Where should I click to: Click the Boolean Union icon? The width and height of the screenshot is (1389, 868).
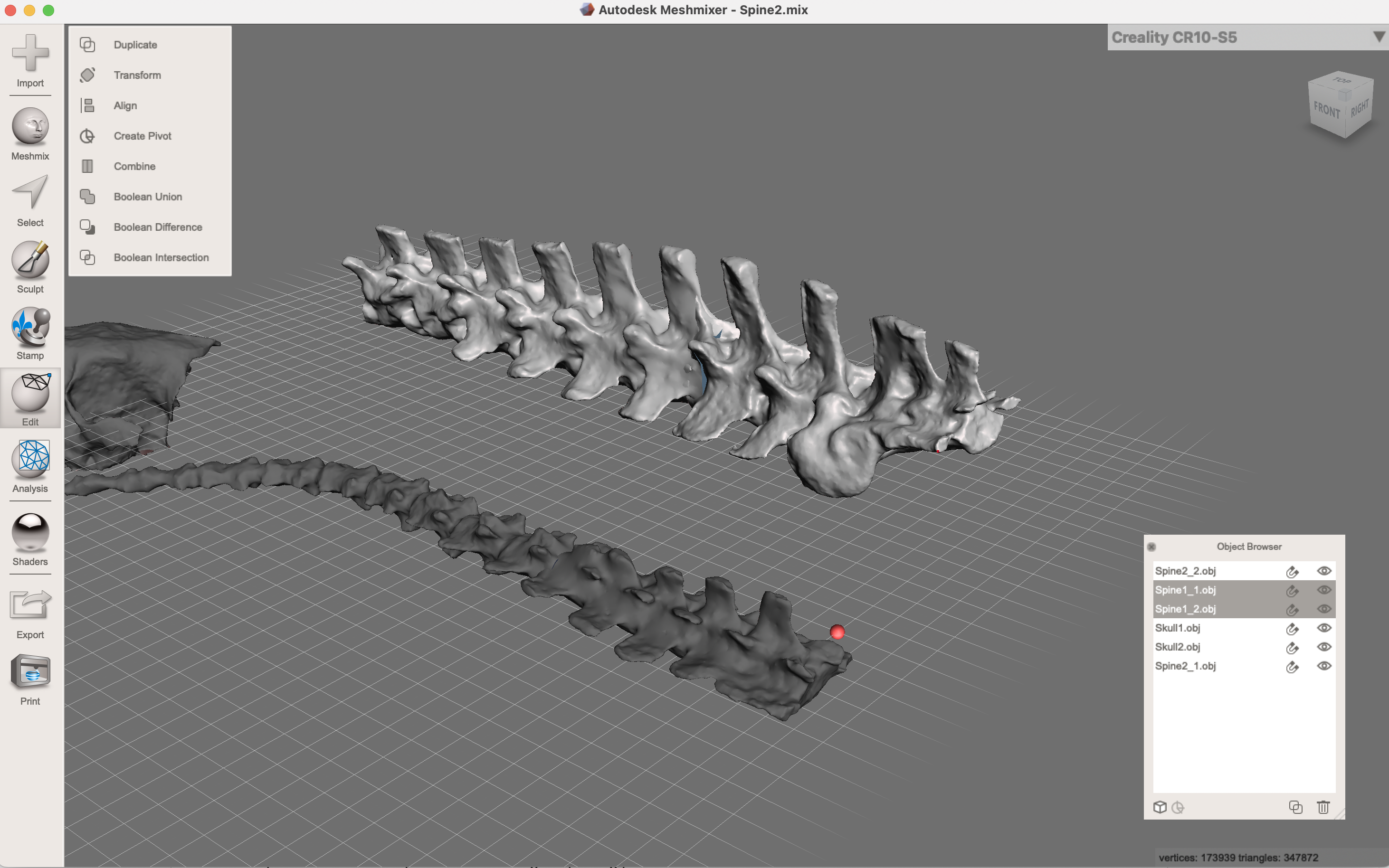pyautogui.click(x=87, y=196)
